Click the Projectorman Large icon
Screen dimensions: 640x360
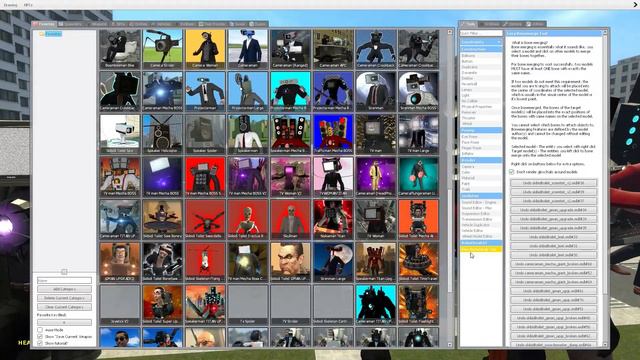[x=248, y=91]
